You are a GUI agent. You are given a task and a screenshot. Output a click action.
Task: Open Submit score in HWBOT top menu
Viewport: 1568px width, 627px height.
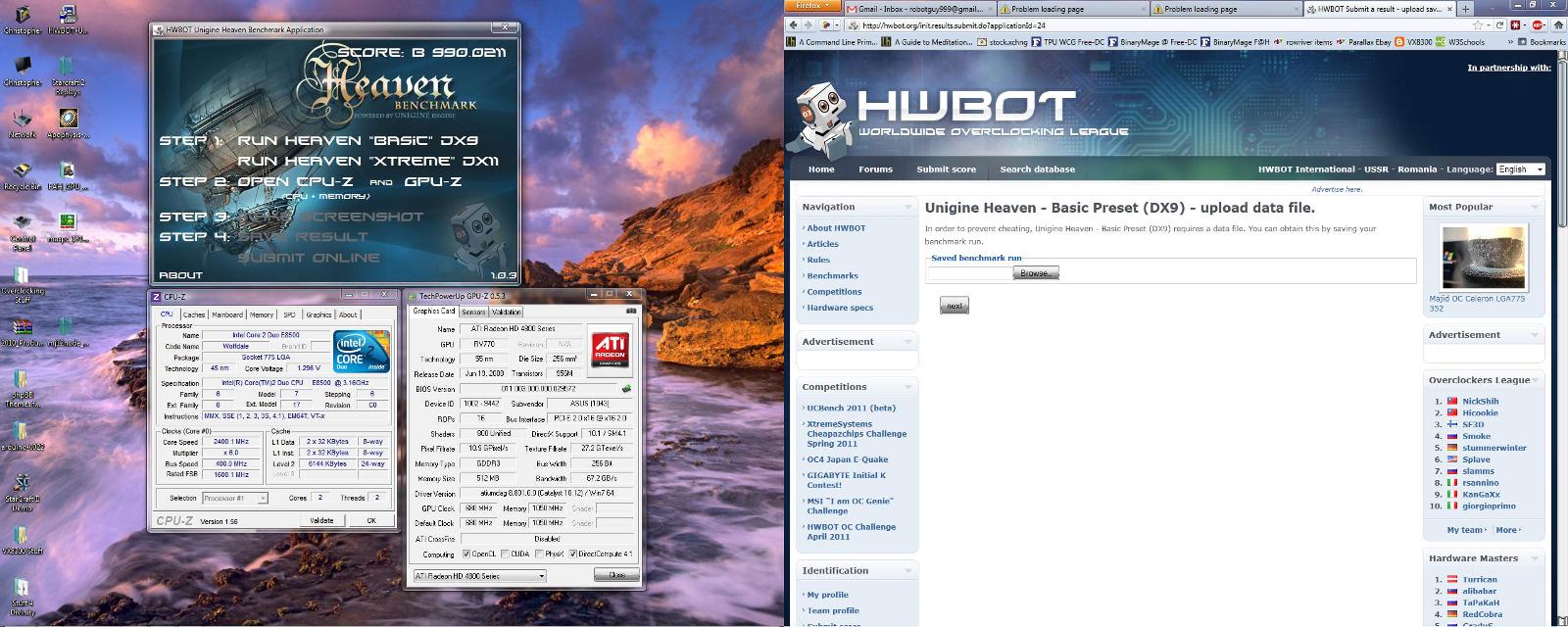coord(946,169)
